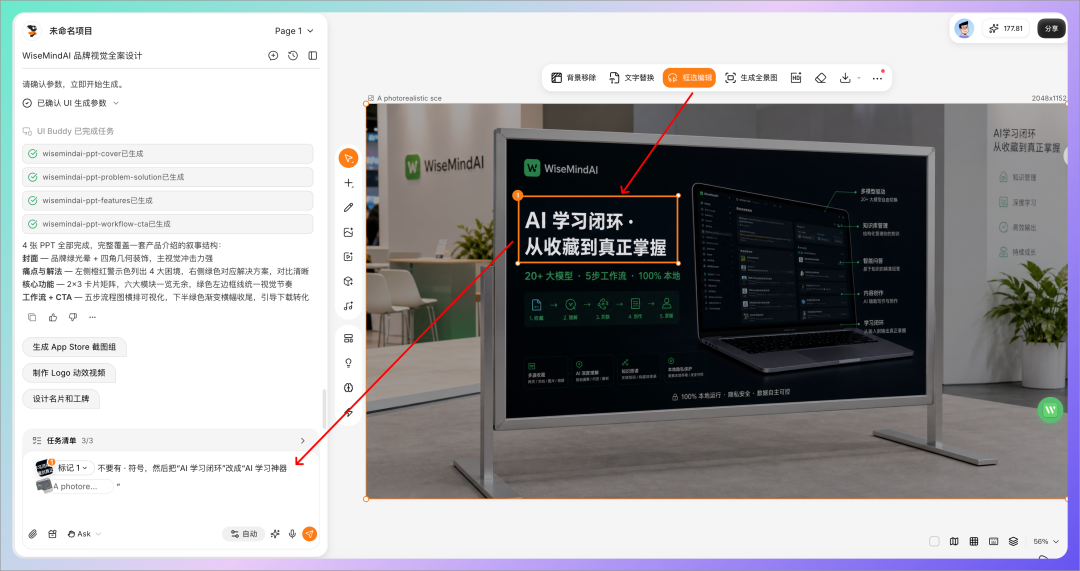The width and height of the screenshot is (1080, 571).
Task: Click 生成 App Store 截图组 suggestion
Action: click(x=74, y=347)
